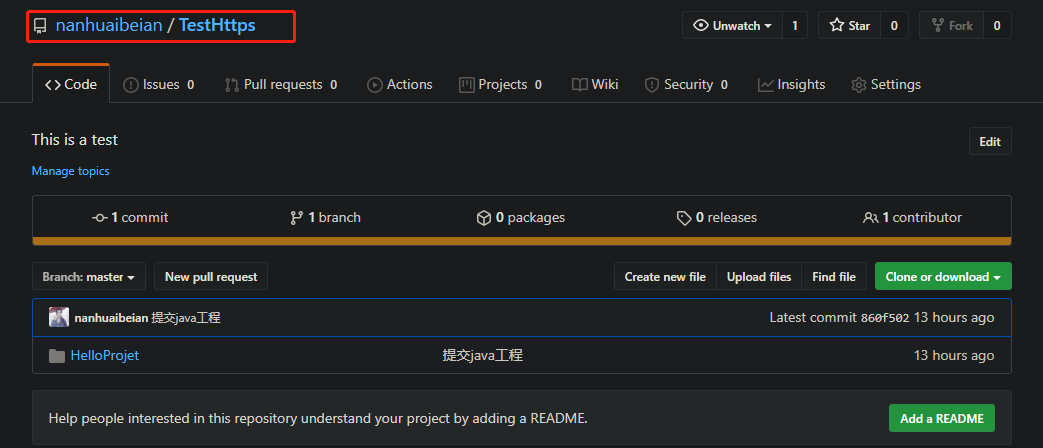Click the Issues tab circle icon

[x=131, y=85]
